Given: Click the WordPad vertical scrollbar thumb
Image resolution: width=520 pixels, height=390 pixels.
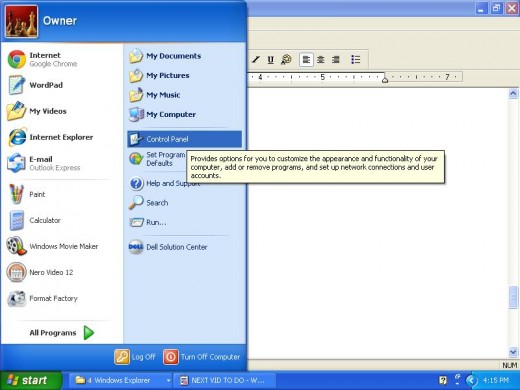Looking at the screenshot, I should 513,297.
